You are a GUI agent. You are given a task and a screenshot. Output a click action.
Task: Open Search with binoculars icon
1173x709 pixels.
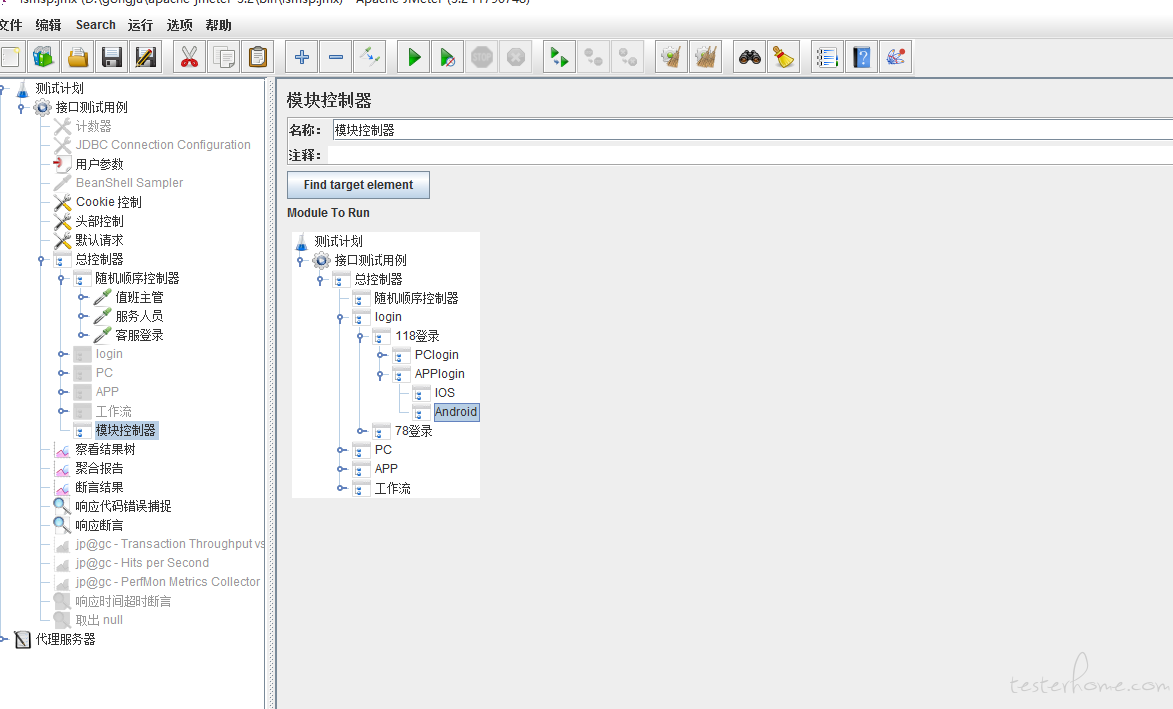750,57
